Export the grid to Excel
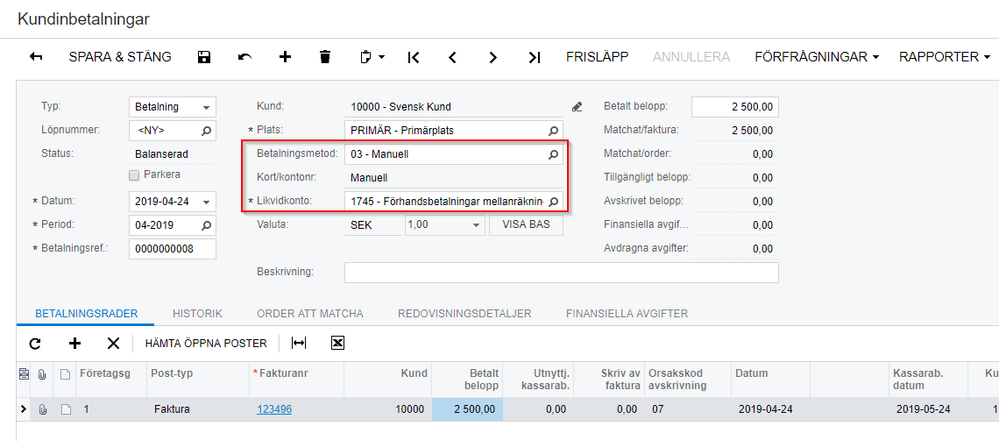The height and width of the screenshot is (441, 999). pyautogui.click(x=338, y=343)
